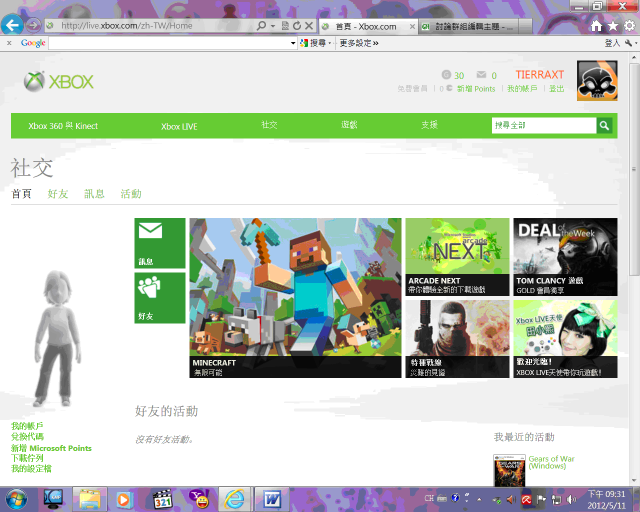The image size is (640, 512).
Task: Open the 社交 navigation menu
Action: pos(269,125)
